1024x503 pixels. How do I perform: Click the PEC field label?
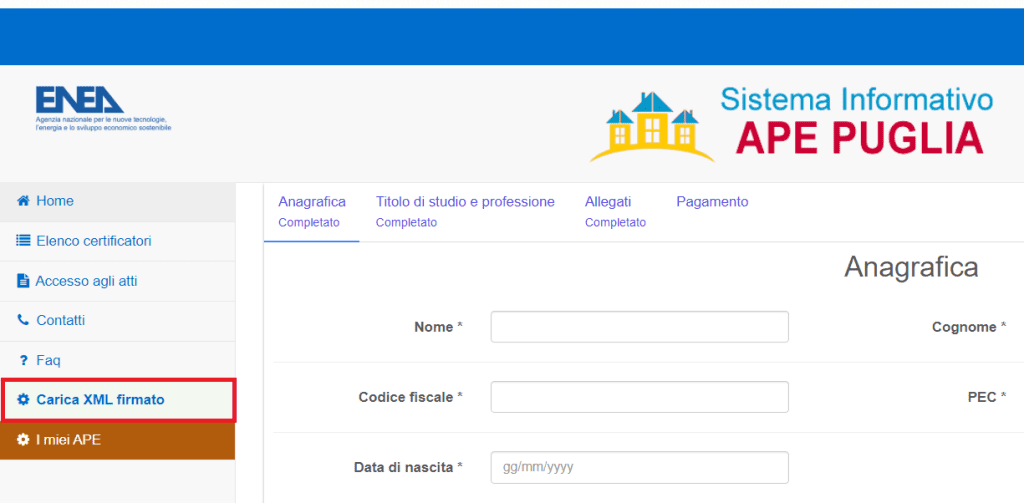click(987, 397)
